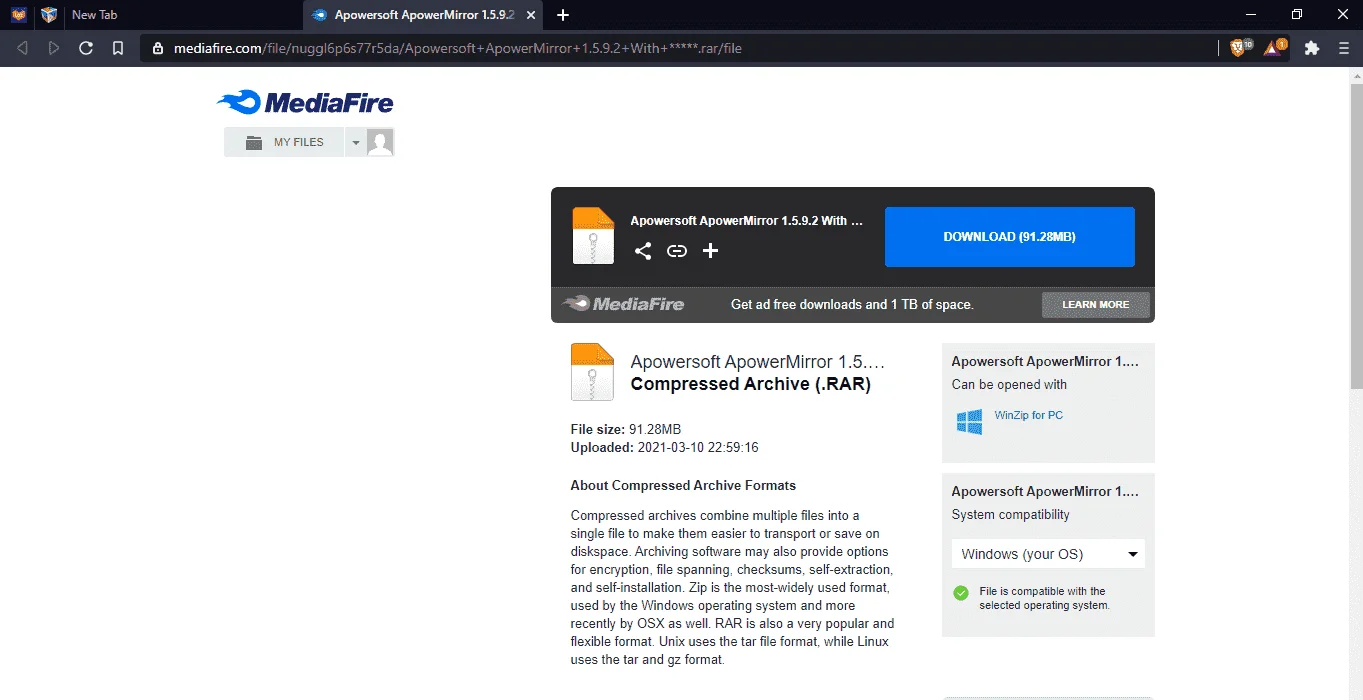Open MY FILES button
The height and width of the screenshot is (700, 1363).
pos(284,142)
